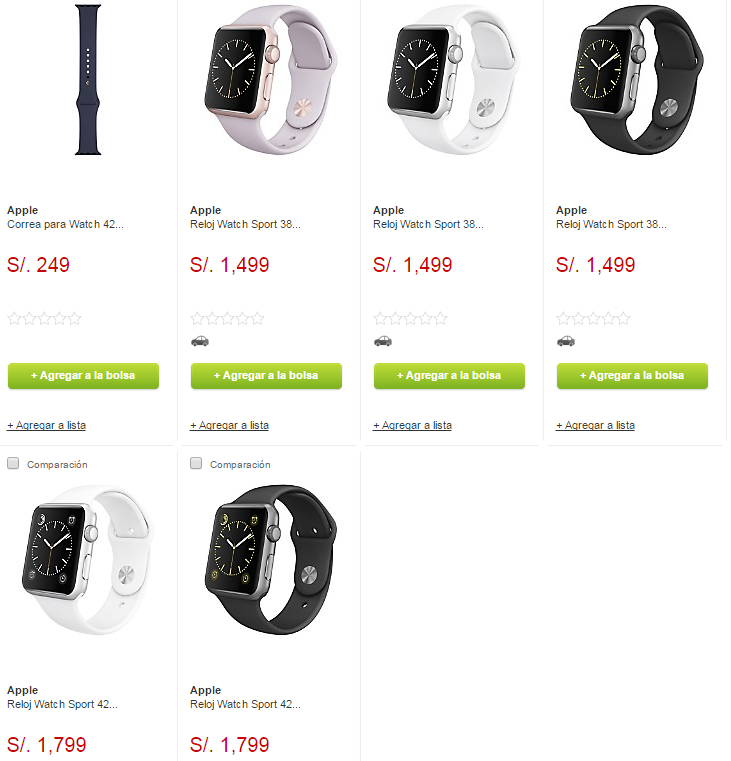Click star rating of white 38mm Watch Sport
Viewport: 731px width, 761px height.
coord(410,318)
